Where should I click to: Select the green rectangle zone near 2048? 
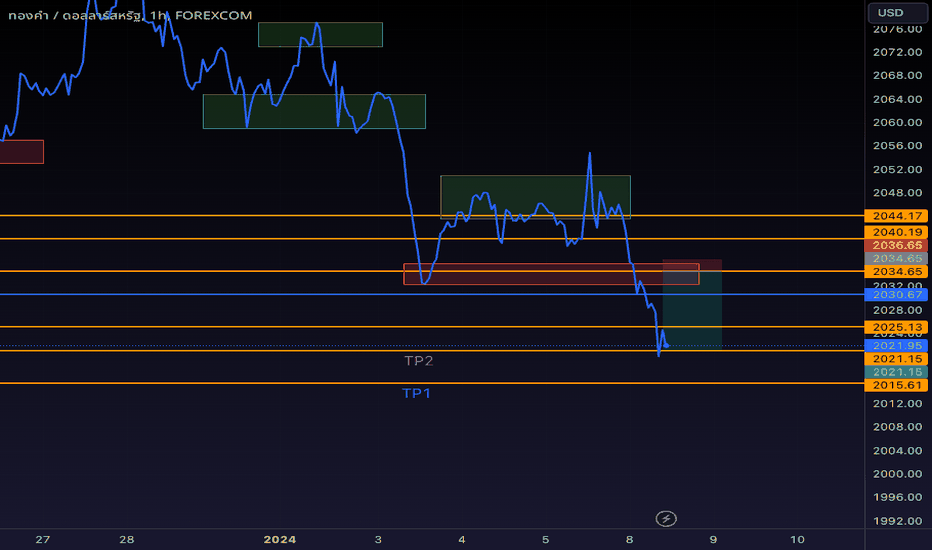pos(536,197)
